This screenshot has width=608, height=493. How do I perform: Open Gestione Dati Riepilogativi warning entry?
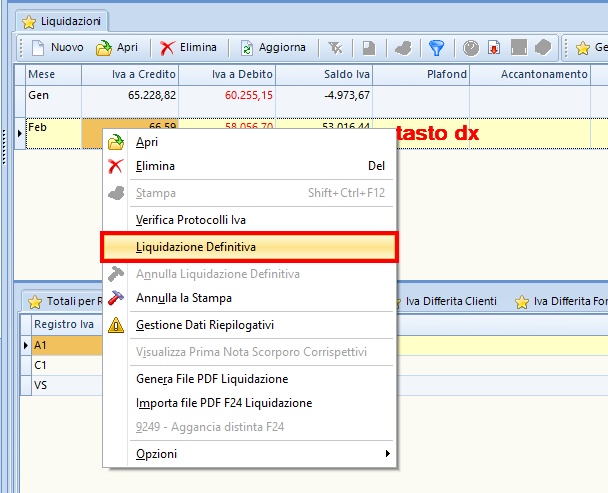204,325
